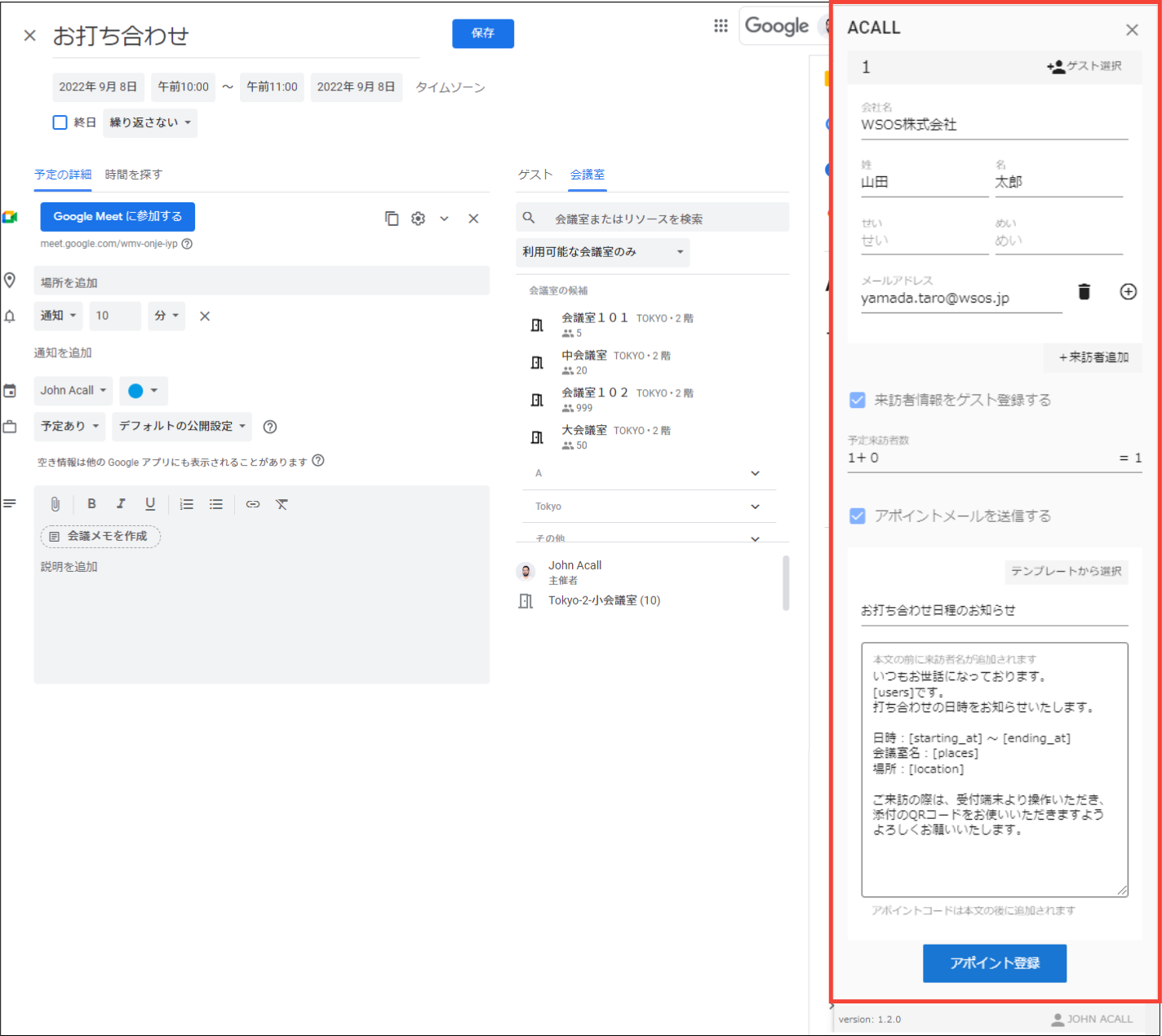Viewport: 1162px width, 1036px height.
Task: Open Meet video call settings gear
Action: tap(418, 219)
